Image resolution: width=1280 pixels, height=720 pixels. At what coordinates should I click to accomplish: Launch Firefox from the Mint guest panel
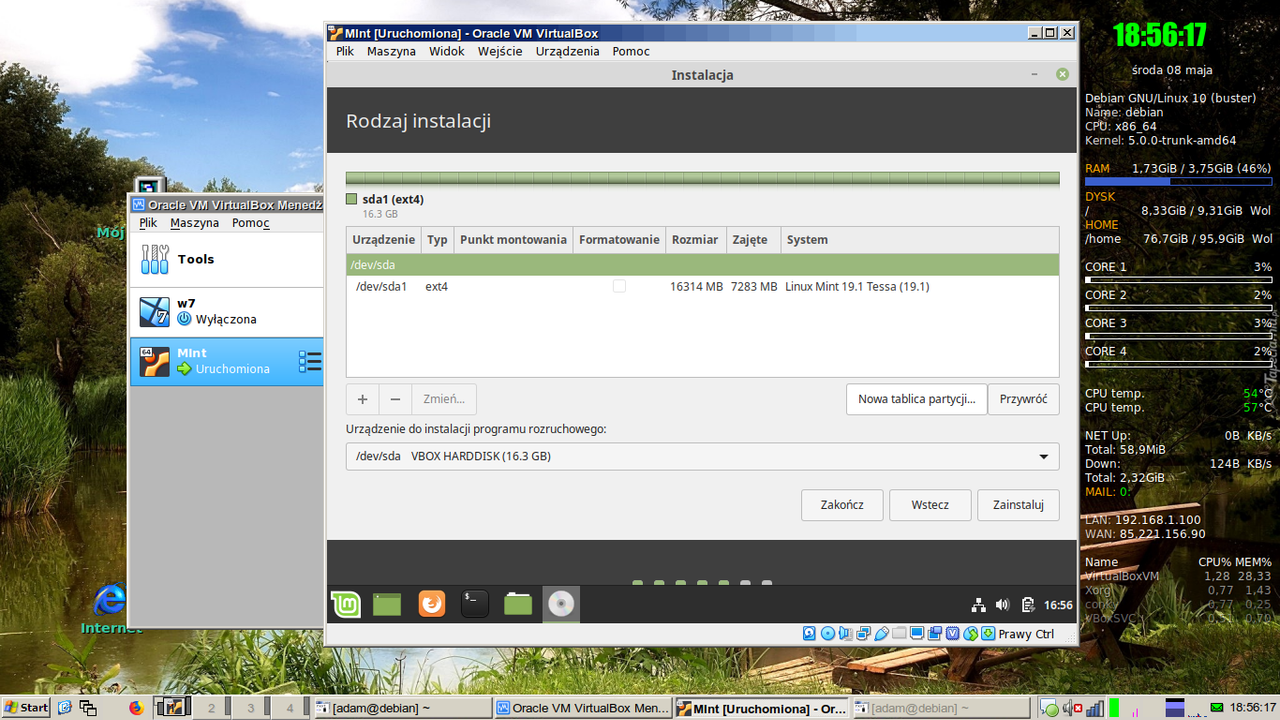[x=431, y=604]
